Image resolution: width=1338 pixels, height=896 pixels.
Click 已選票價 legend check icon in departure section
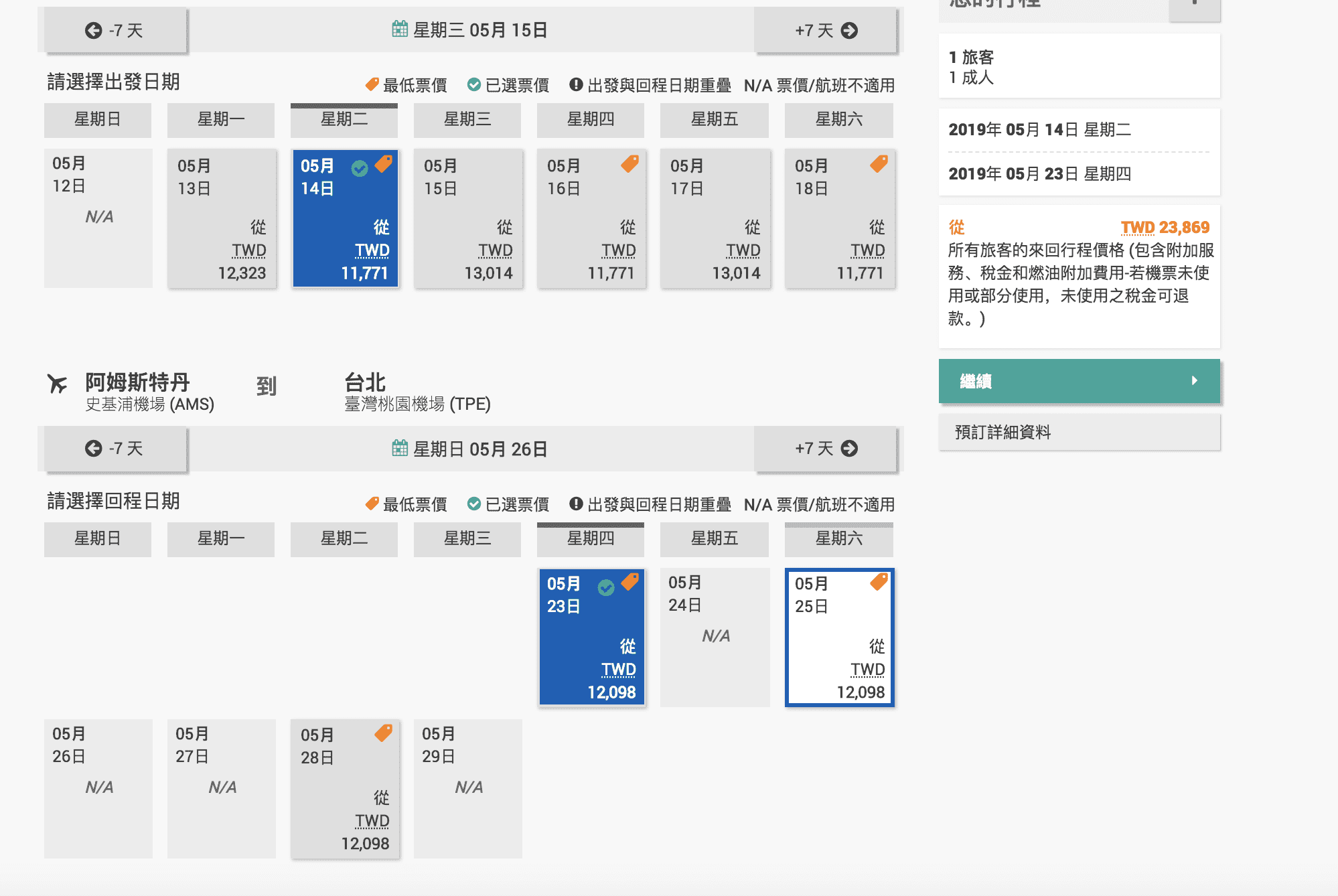[x=474, y=84]
